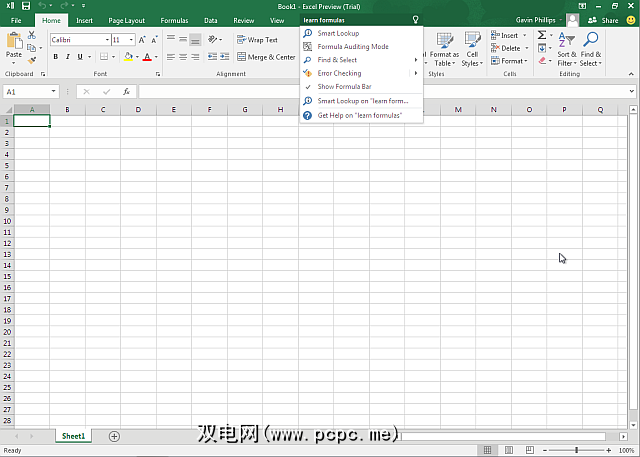Image resolution: width=640 pixels, height=457 pixels.
Task: Click the zoom slider in status bar
Action: (x=578, y=450)
